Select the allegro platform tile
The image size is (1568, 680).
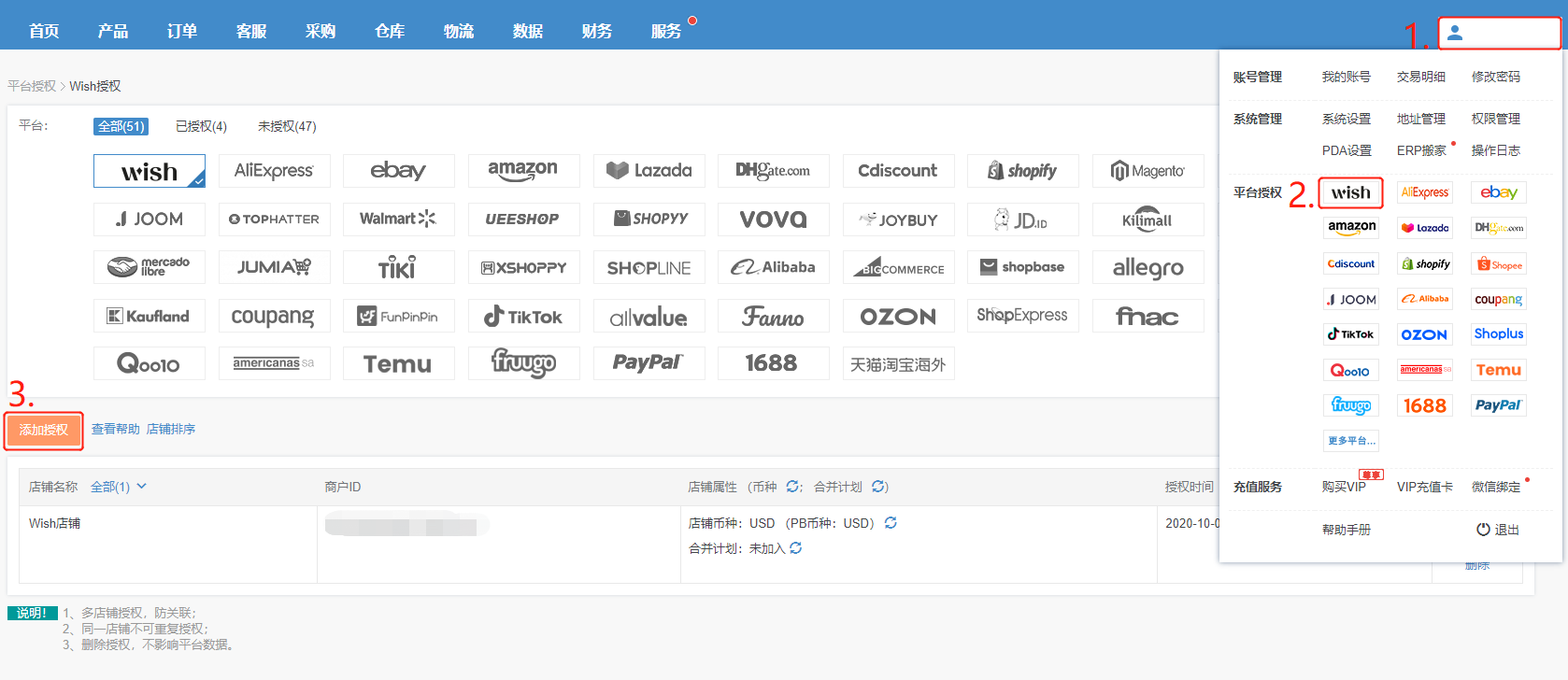pyautogui.click(x=1147, y=267)
